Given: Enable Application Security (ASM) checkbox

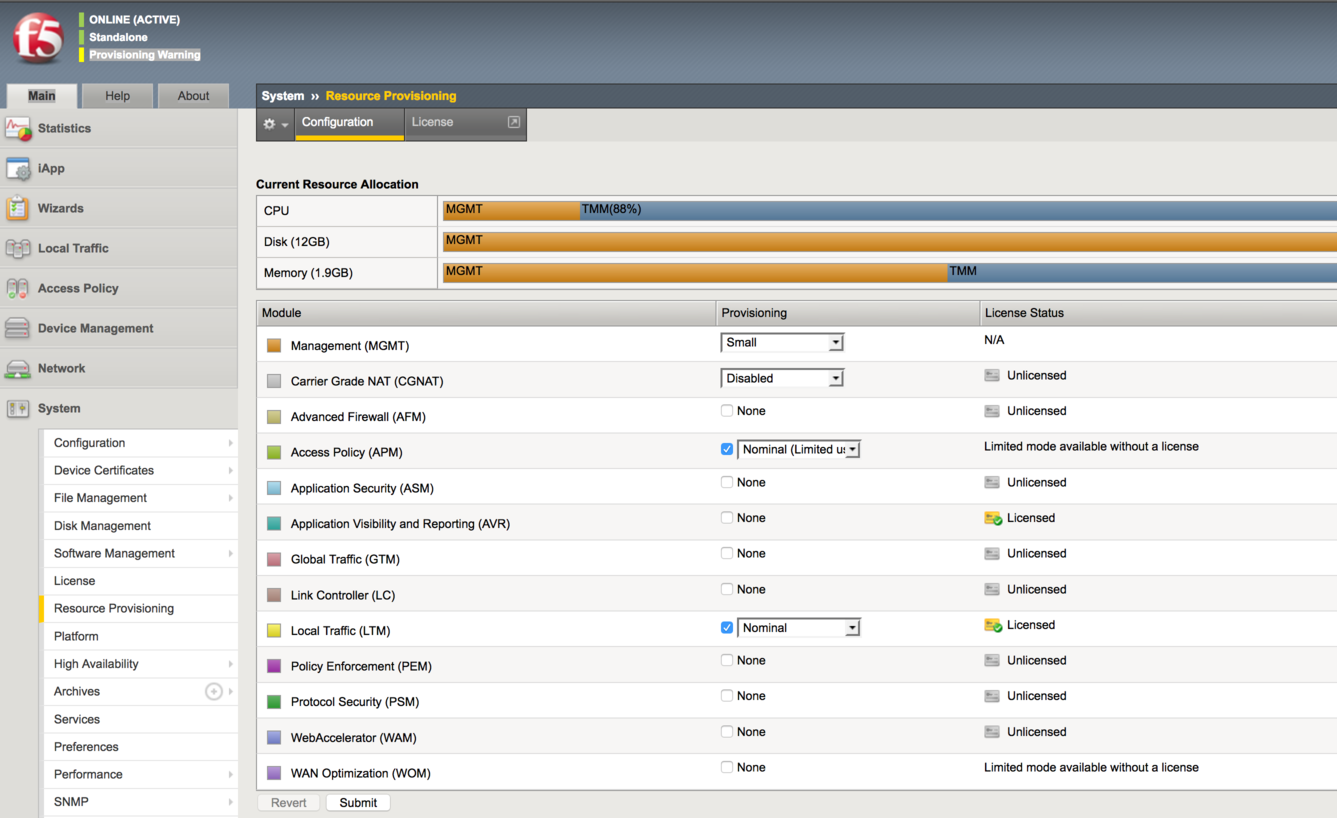Looking at the screenshot, I should [727, 482].
